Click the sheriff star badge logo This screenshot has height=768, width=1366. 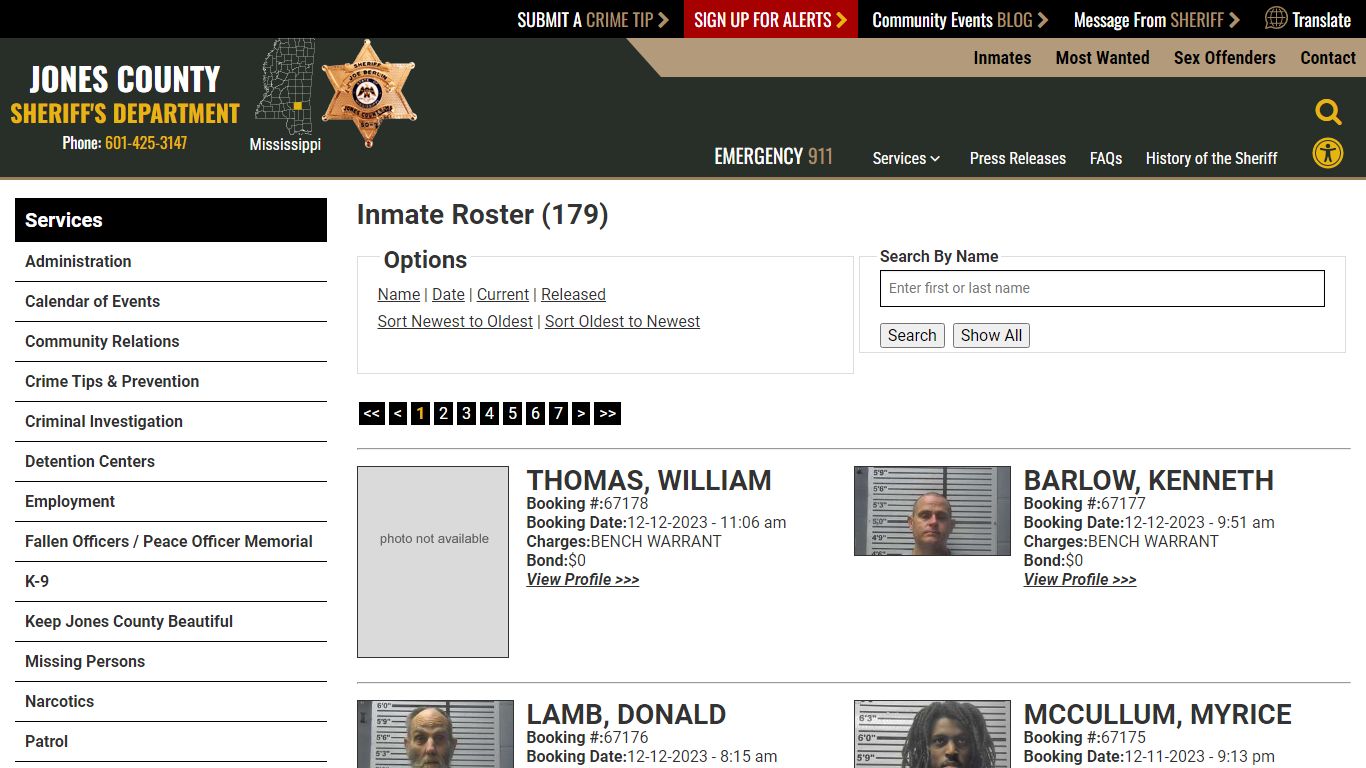[368, 93]
